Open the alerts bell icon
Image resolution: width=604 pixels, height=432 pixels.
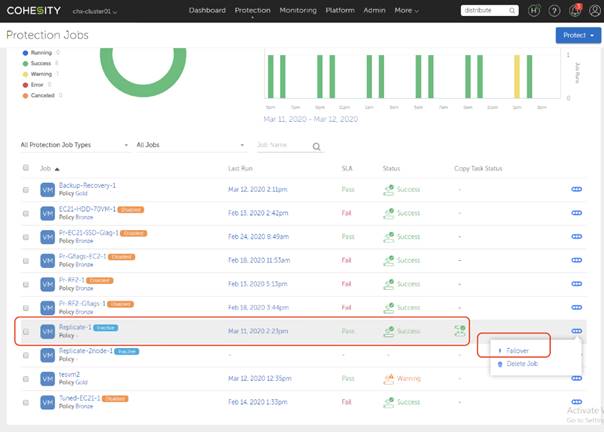coord(575,10)
